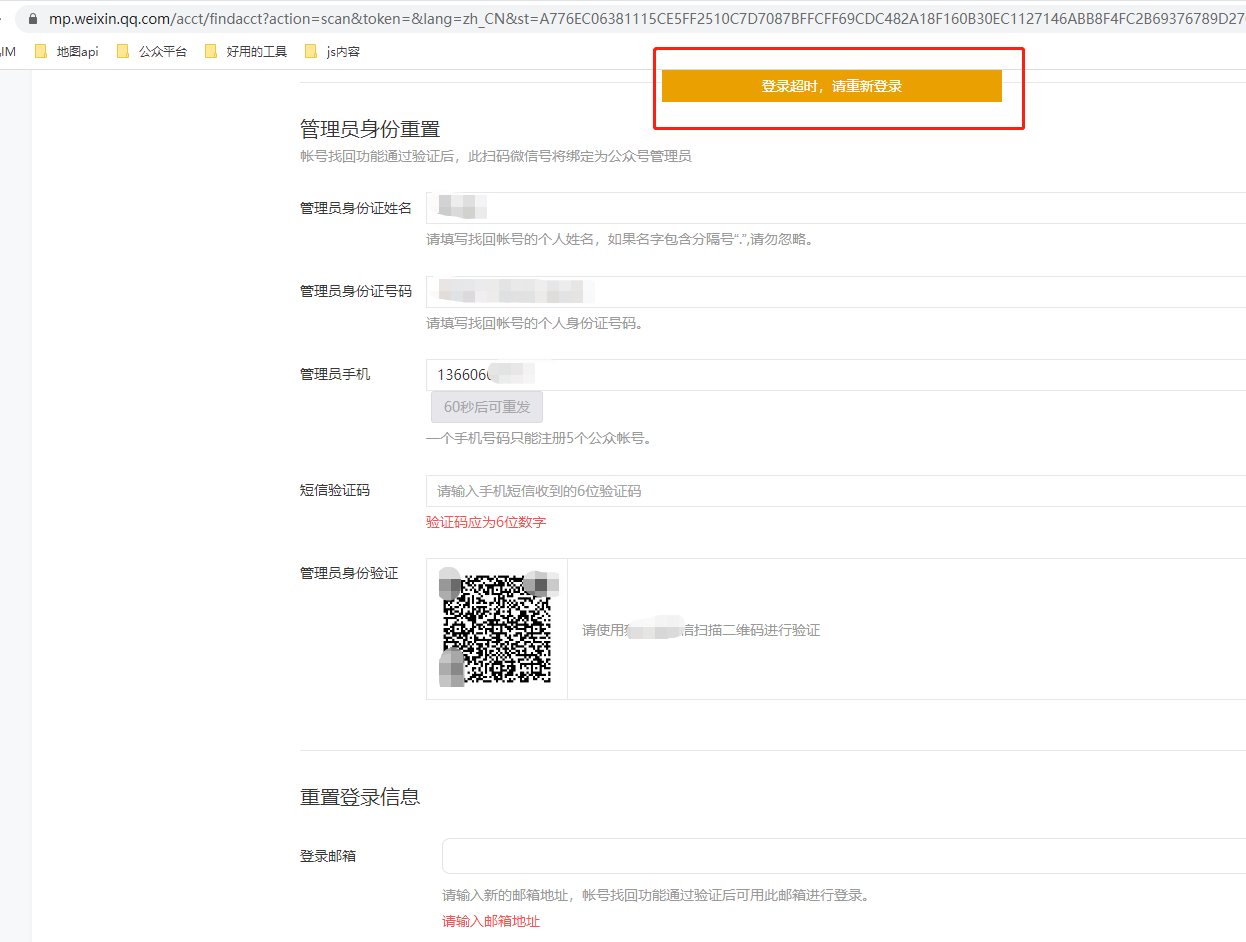Open the 地图api bookmark folder
This screenshot has width=1246, height=942.
[x=67, y=51]
